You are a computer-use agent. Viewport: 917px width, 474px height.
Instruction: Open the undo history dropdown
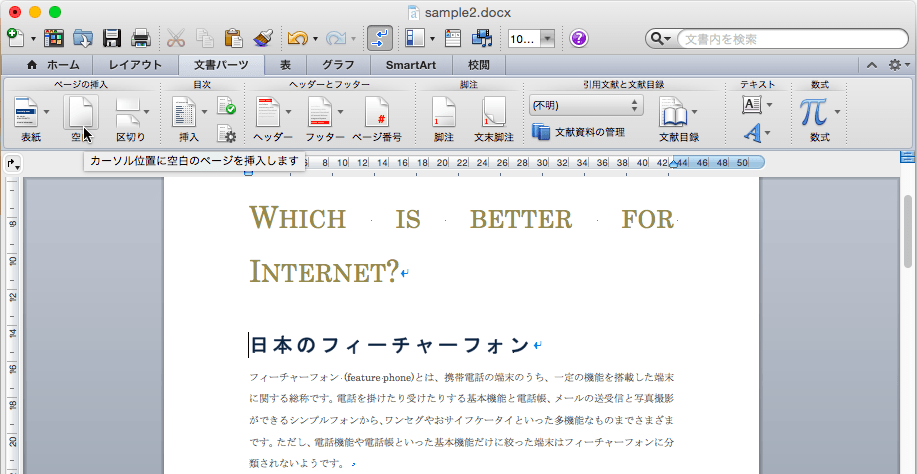(316, 39)
